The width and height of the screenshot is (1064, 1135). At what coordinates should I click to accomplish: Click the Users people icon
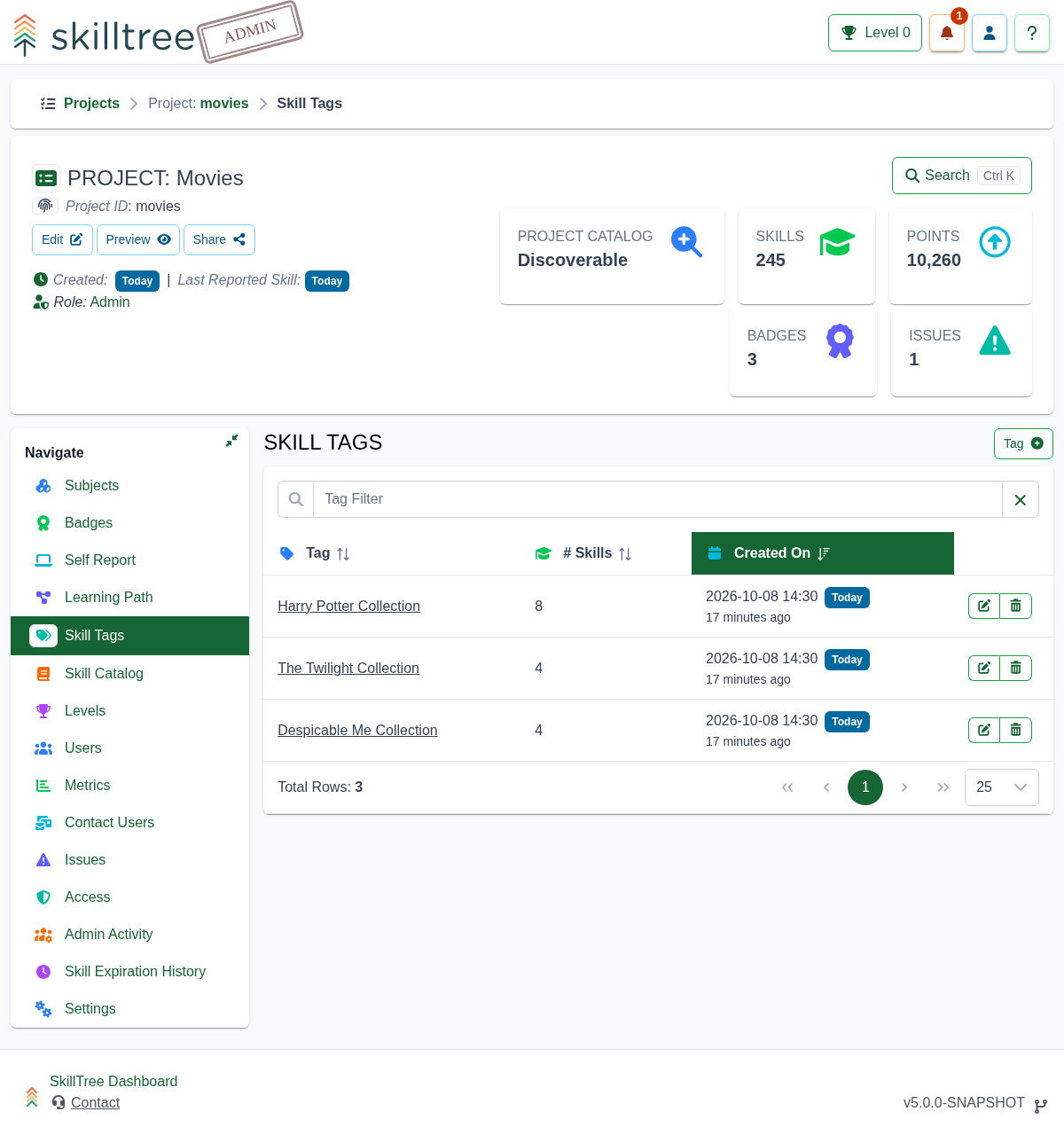coord(43,748)
